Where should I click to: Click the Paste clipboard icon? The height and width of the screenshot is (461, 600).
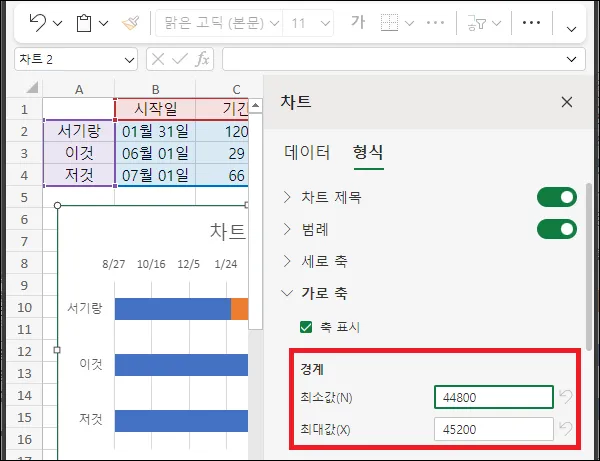click(84, 23)
